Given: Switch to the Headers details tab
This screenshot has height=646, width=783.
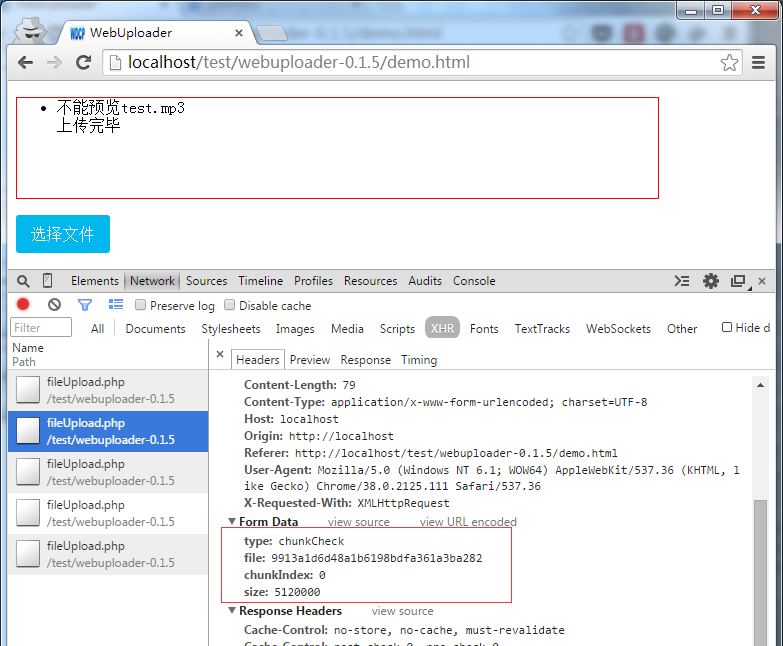Looking at the screenshot, I should pos(258,359).
